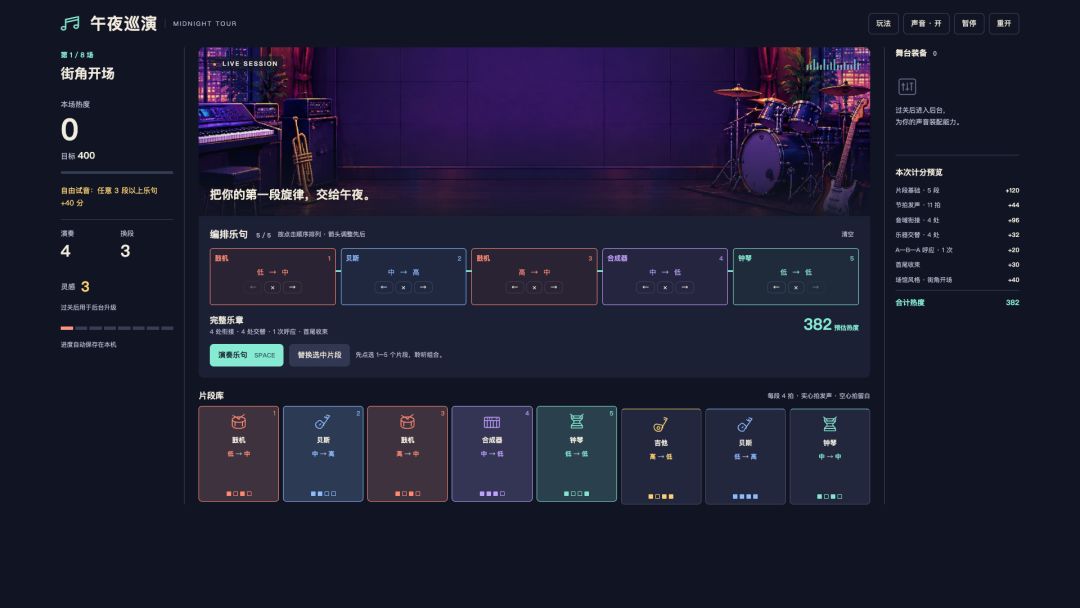Select the 钟琴 低→低 icon in 片段库
1080x608 pixels.
pyautogui.click(x=577, y=421)
